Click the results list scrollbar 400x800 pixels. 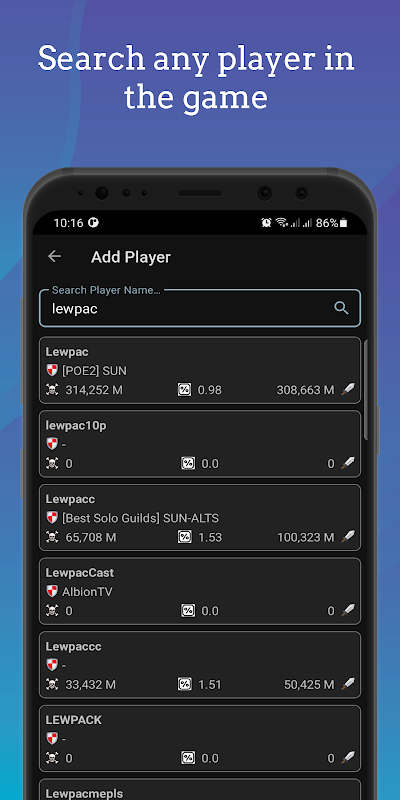click(366, 391)
